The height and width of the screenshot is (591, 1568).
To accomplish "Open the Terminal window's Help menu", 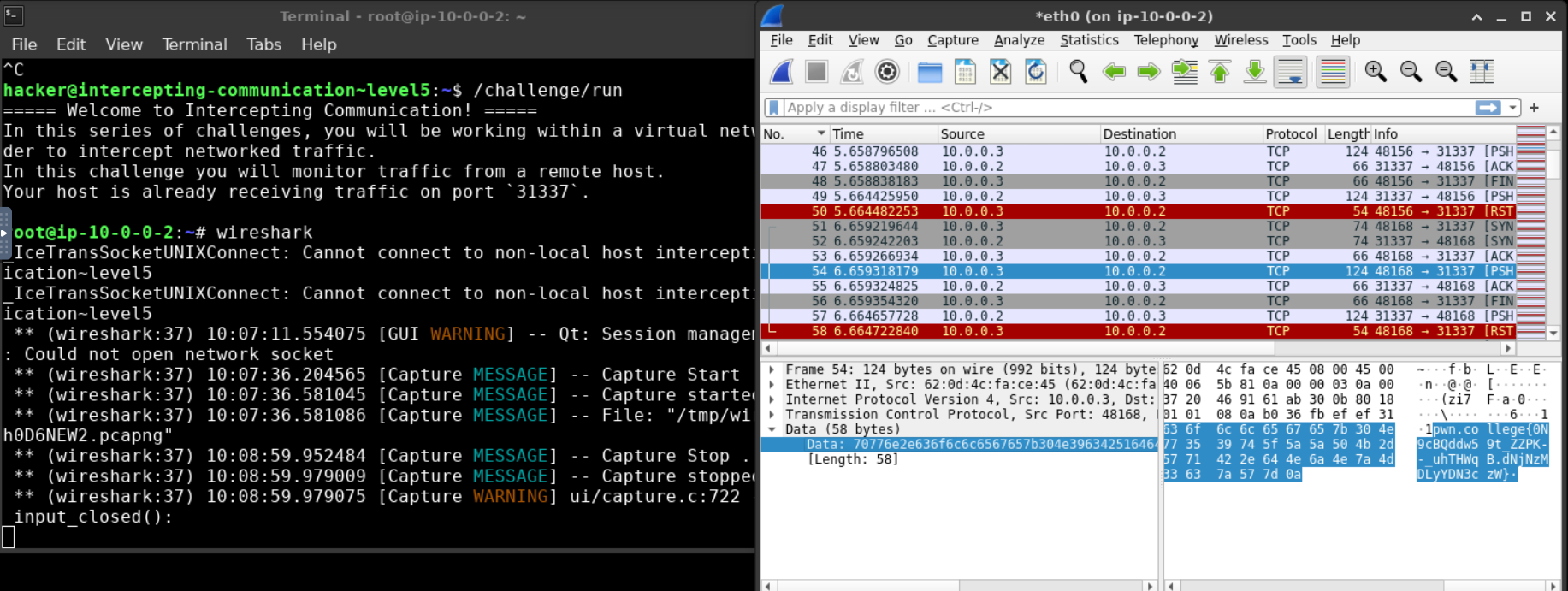I will [318, 44].
